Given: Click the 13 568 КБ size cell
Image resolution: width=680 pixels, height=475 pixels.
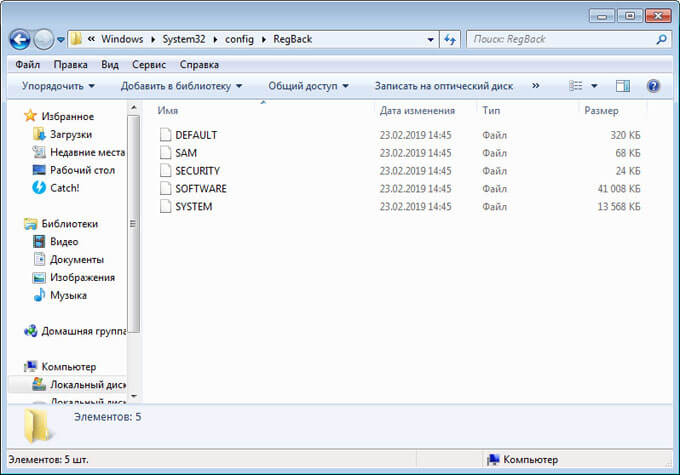Looking at the screenshot, I should tap(618, 206).
